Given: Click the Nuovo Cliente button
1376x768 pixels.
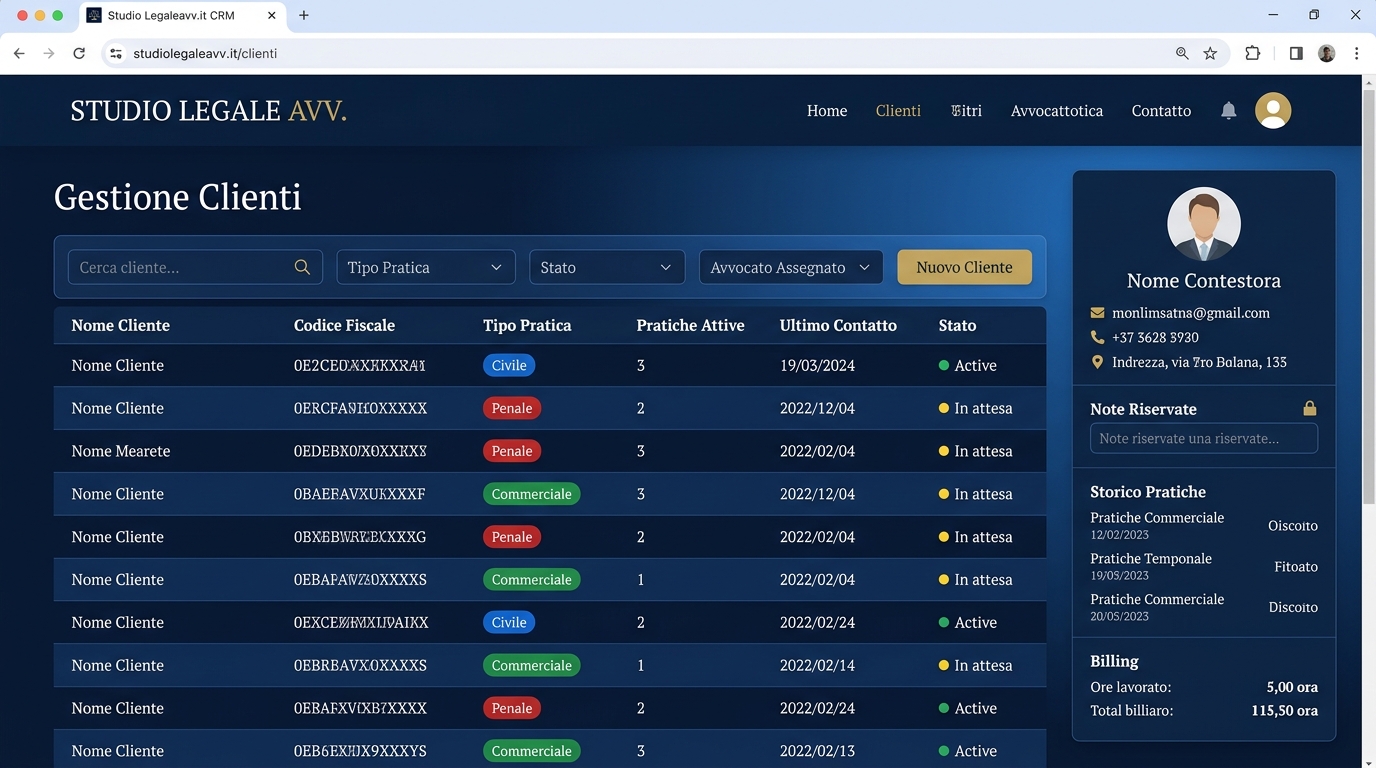Looking at the screenshot, I should click(963, 267).
